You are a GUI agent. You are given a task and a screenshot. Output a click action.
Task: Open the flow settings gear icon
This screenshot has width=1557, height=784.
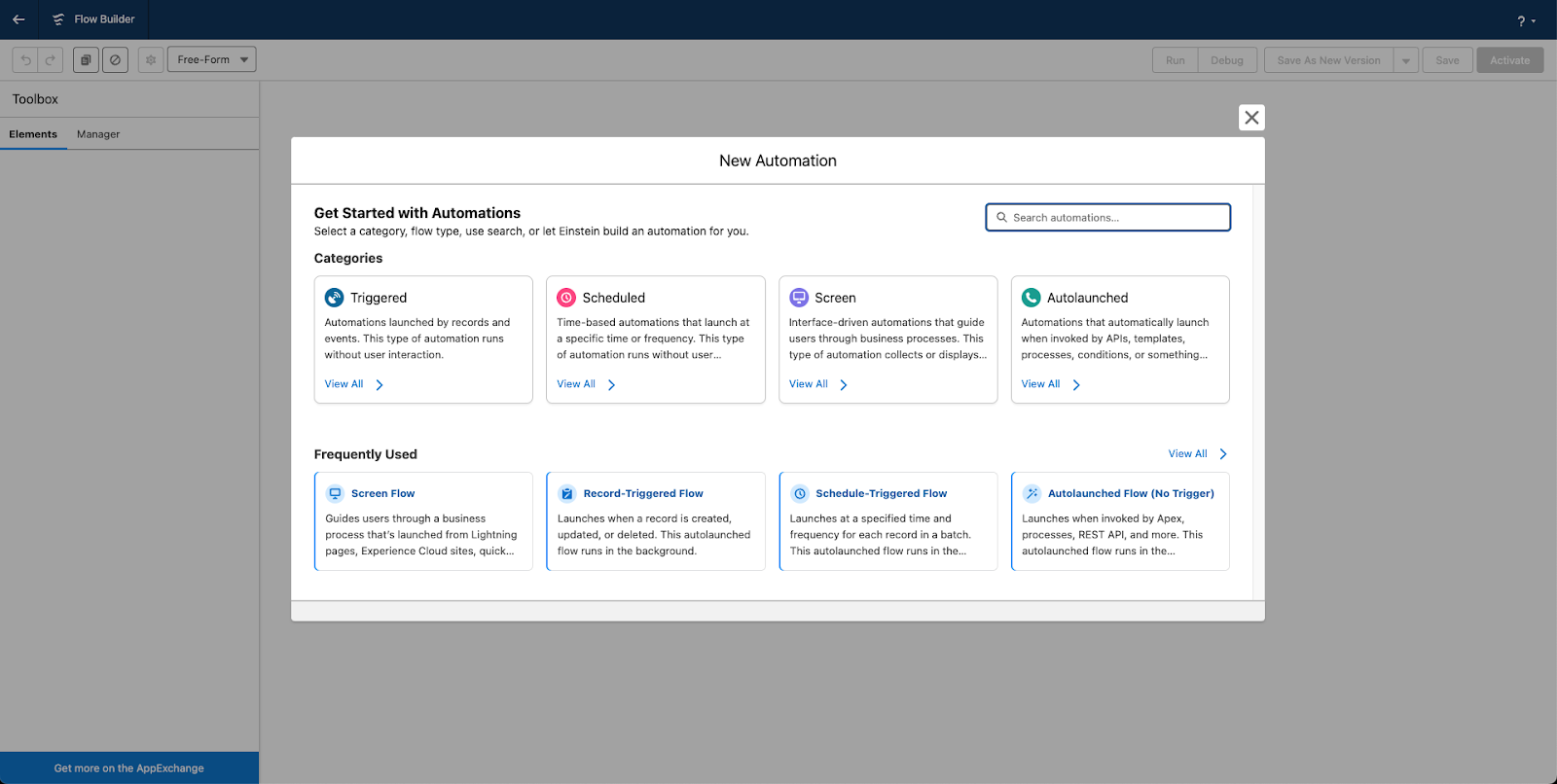click(151, 60)
